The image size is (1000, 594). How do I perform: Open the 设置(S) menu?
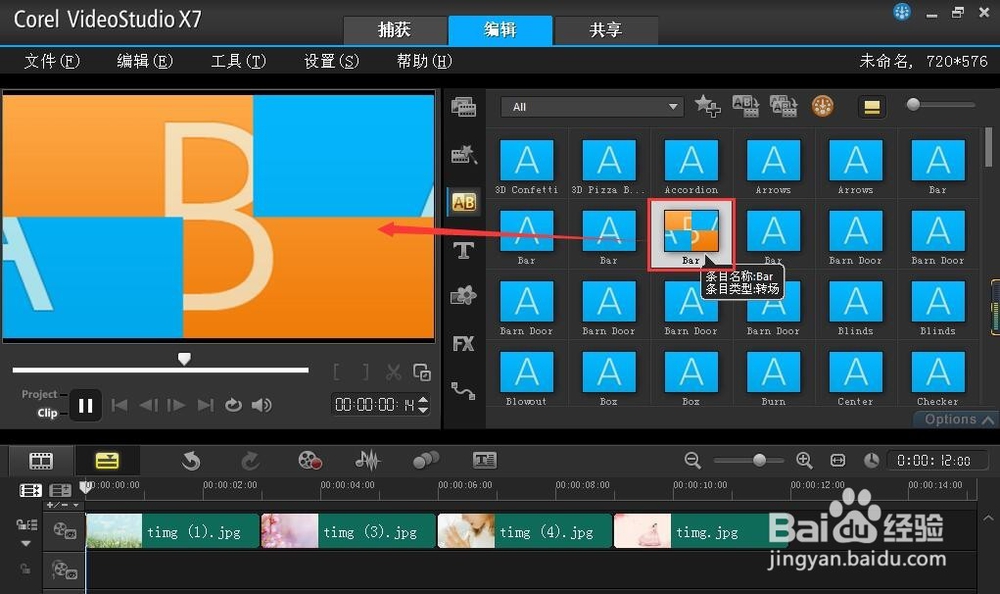331,61
